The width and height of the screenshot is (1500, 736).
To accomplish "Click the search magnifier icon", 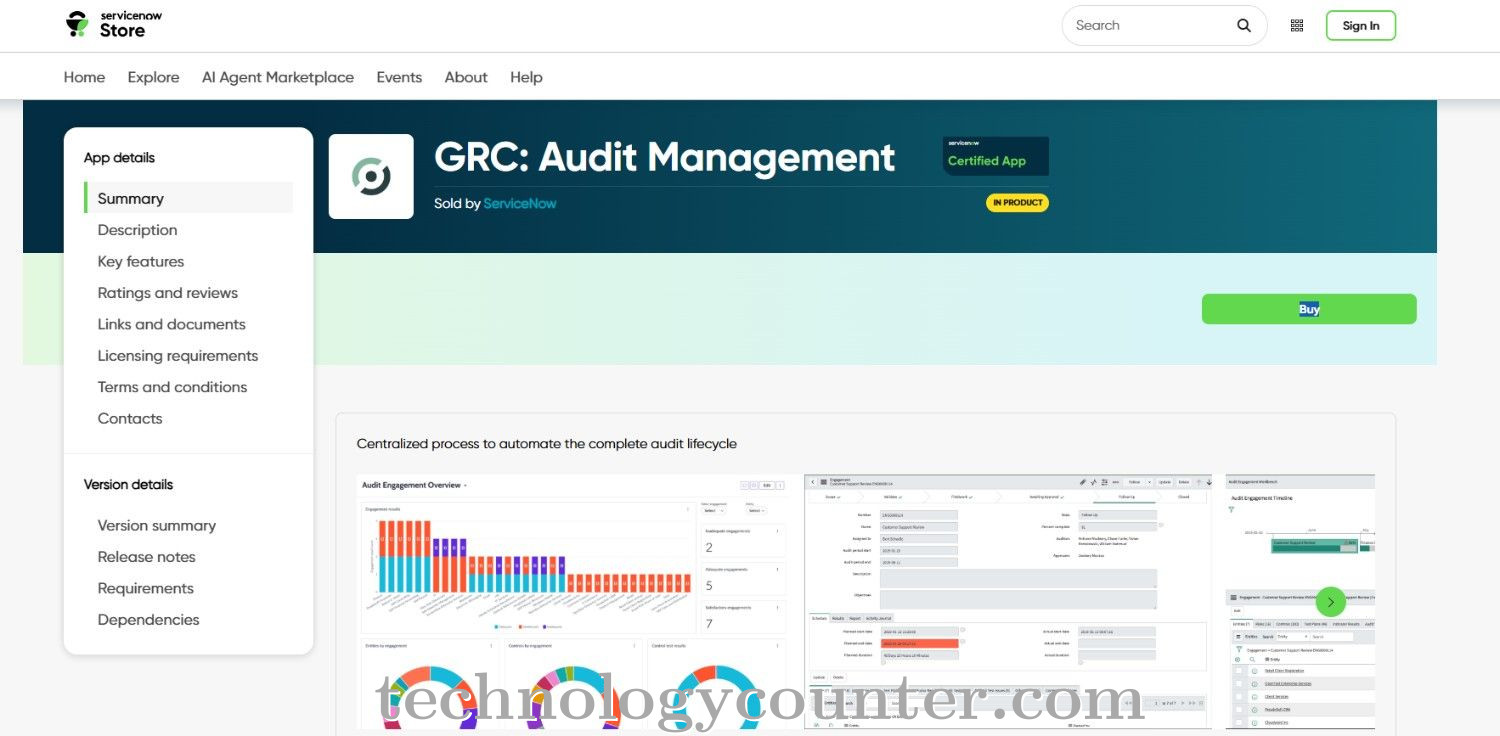I will [1243, 25].
